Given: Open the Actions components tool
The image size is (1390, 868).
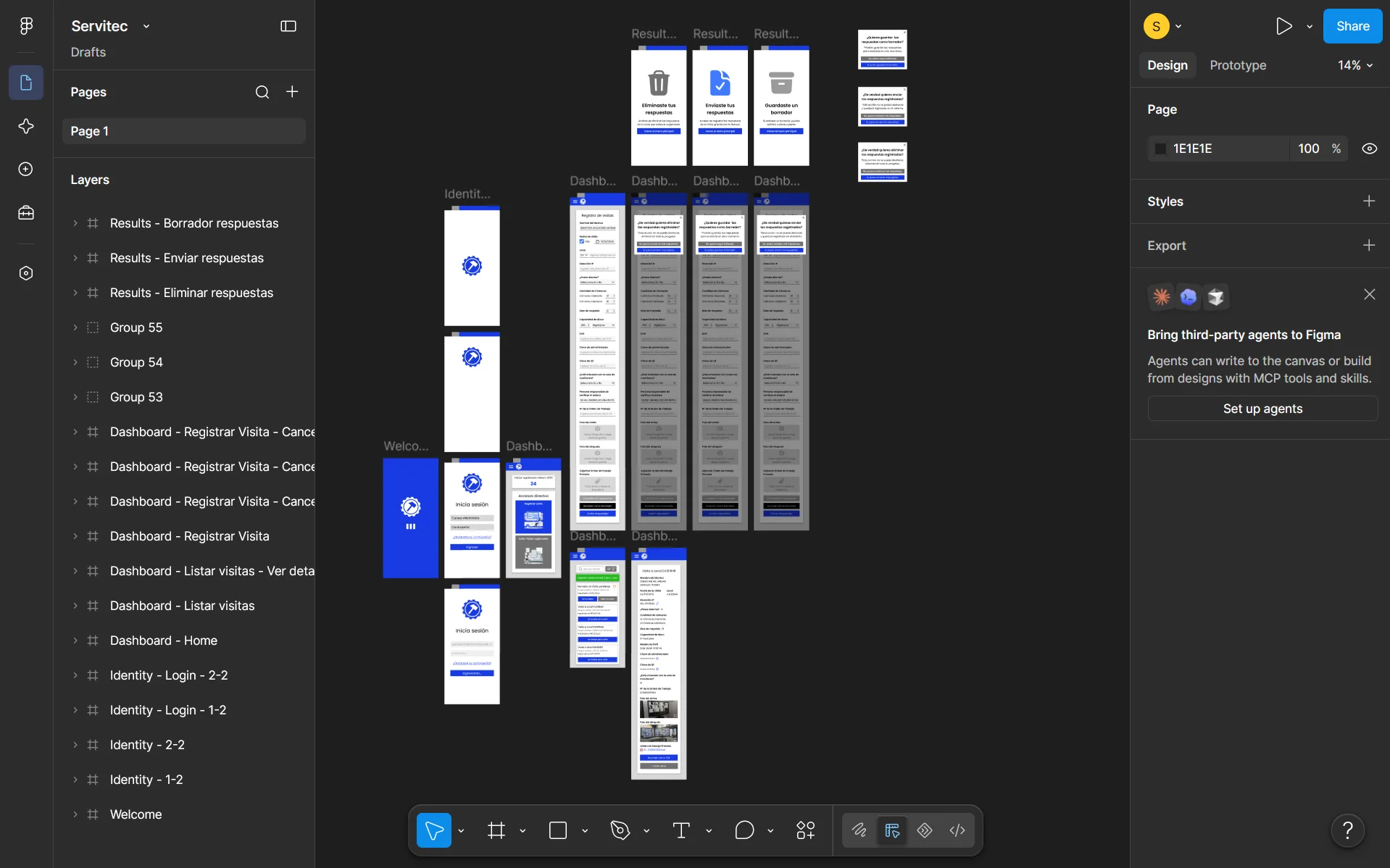Looking at the screenshot, I should pyautogui.click(x=806, y=830).
